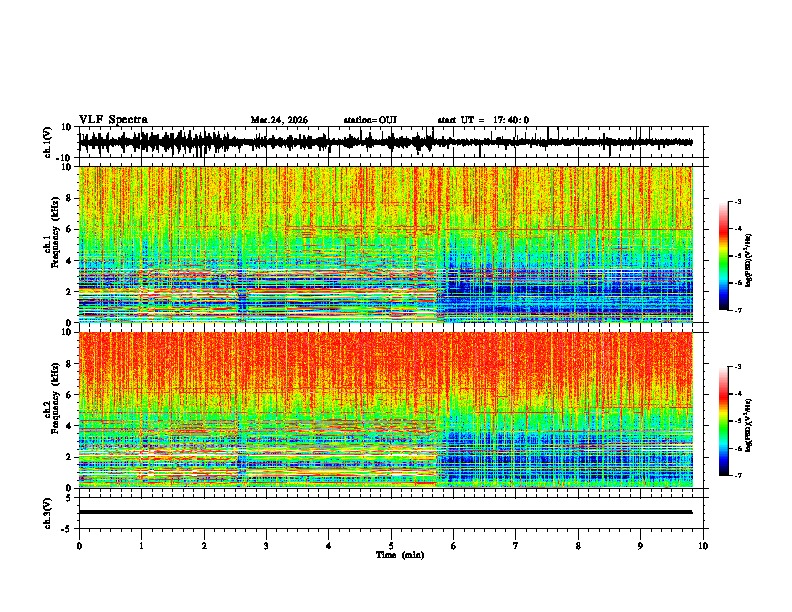The image size is (792, 612).
Task: Click the ch.2 spectrogram color scale bar
Action: [723, 421]
